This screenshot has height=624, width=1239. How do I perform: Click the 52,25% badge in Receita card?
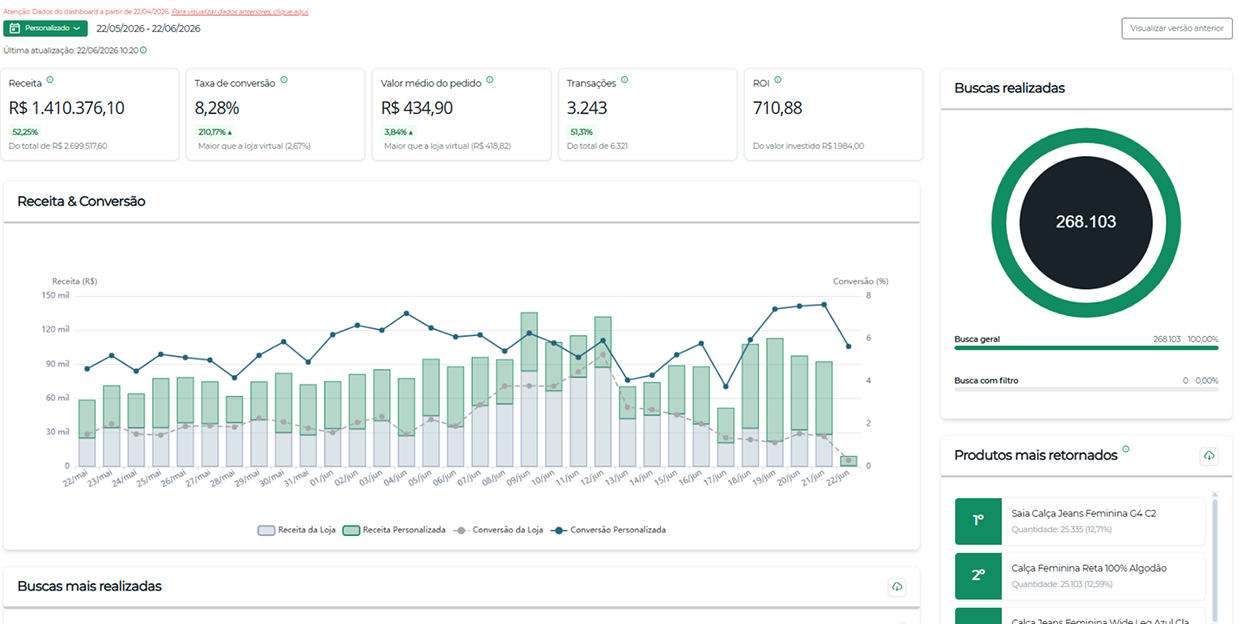25,132
